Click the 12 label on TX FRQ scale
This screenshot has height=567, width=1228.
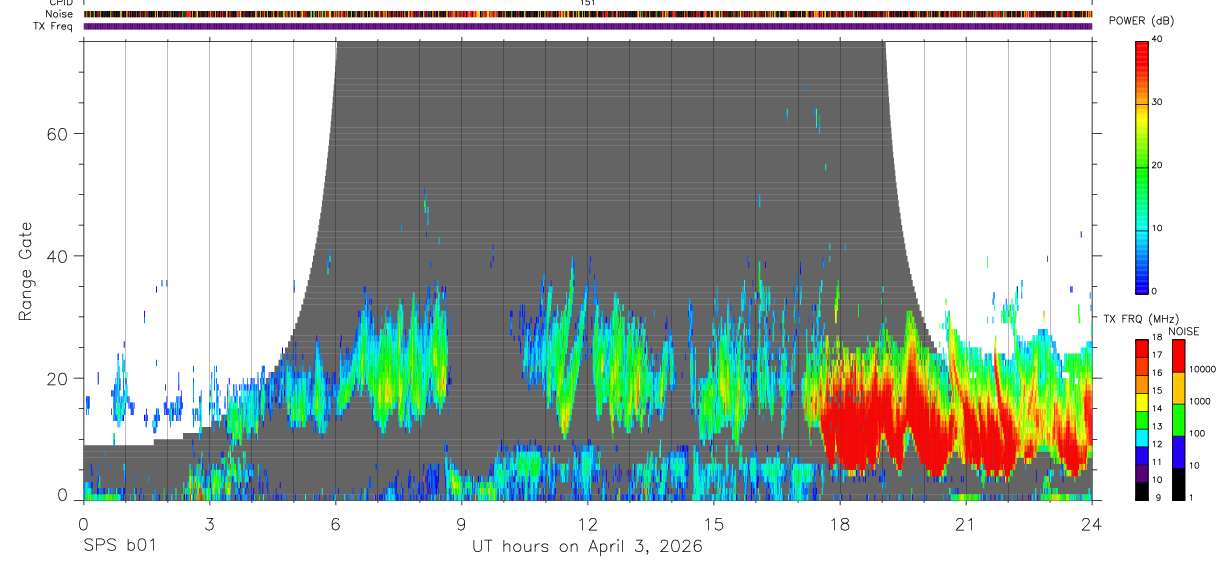click(1157, 444)
